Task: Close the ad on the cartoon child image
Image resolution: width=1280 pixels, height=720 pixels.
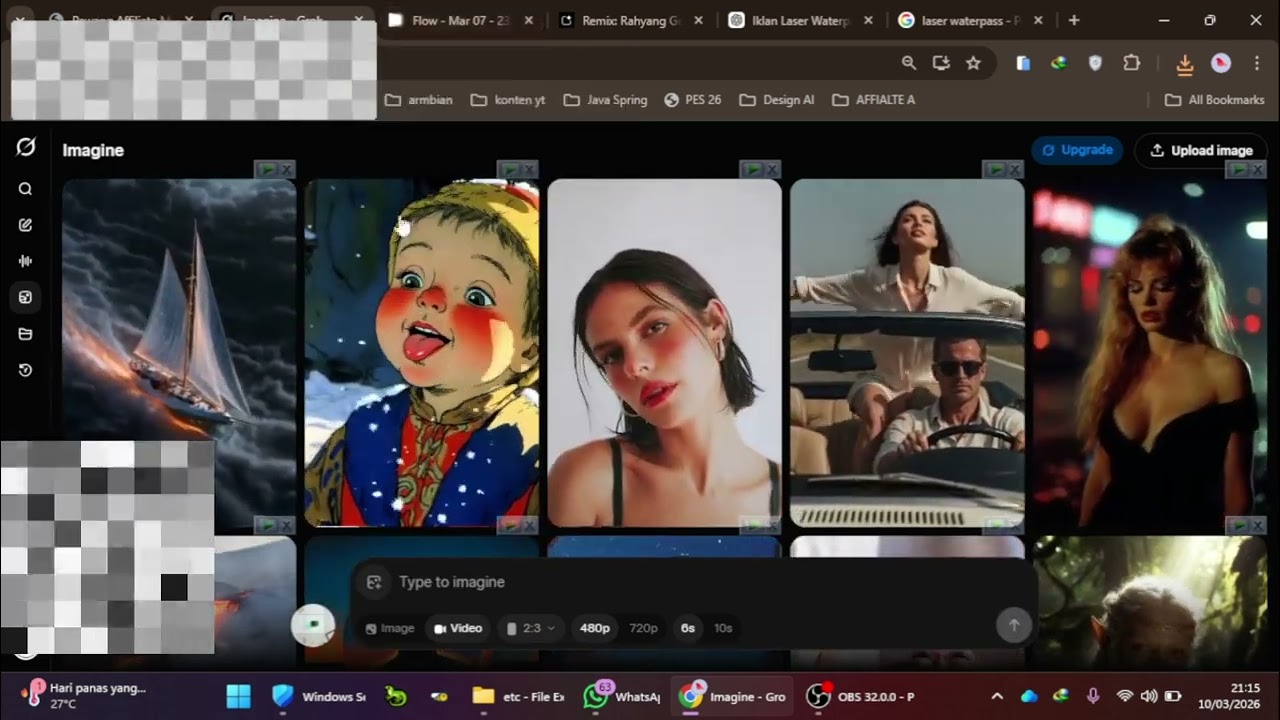Action: [x=529, y=170]
